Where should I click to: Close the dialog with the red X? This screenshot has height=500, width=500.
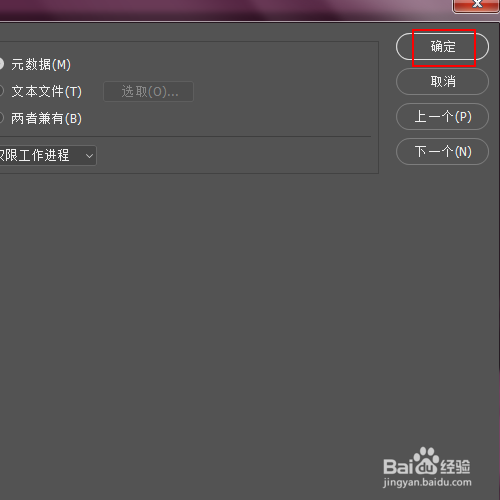pyautogui.click(x=476, y=5)
